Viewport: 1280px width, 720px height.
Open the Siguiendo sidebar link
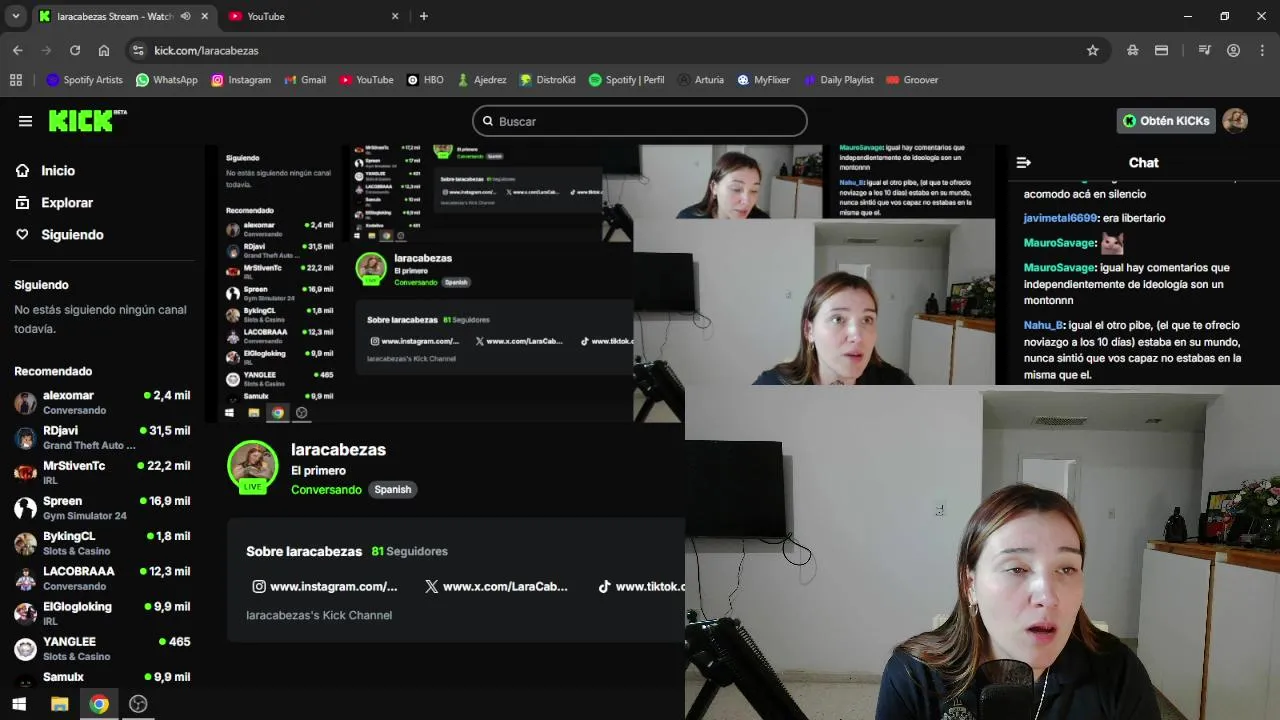(72, 235)
